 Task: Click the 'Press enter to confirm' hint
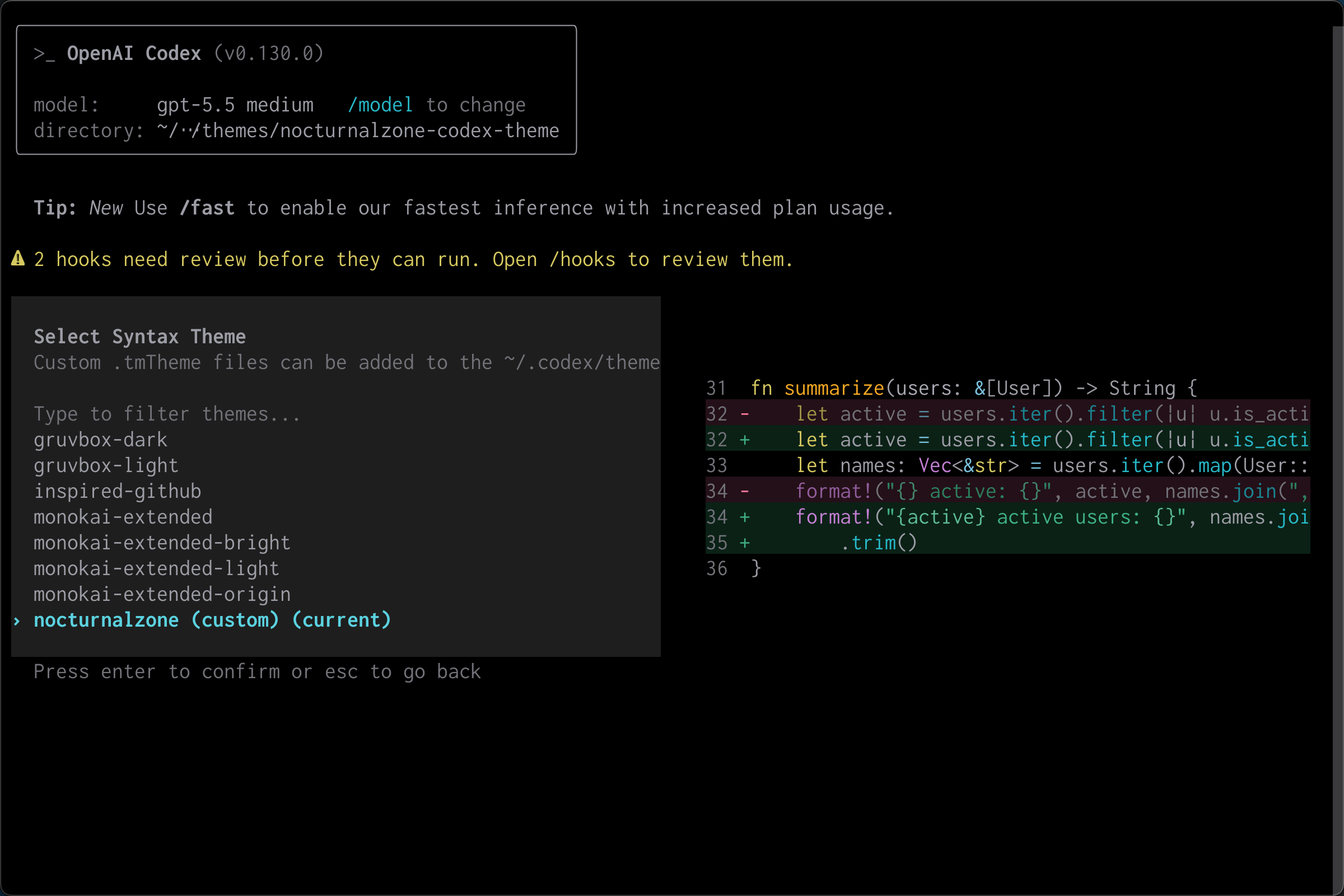[257, 671]
